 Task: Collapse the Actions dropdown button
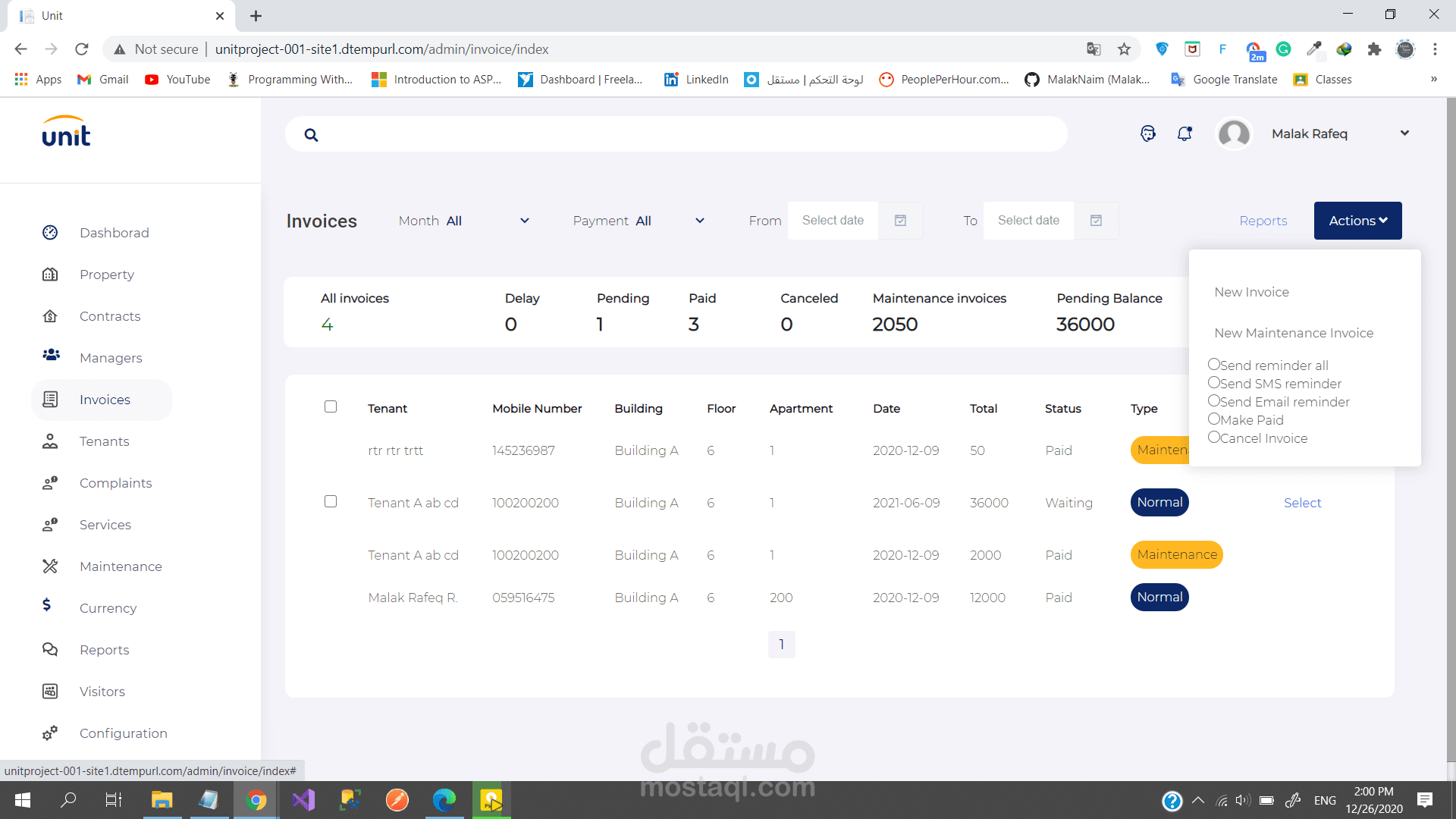point(1357,221)
